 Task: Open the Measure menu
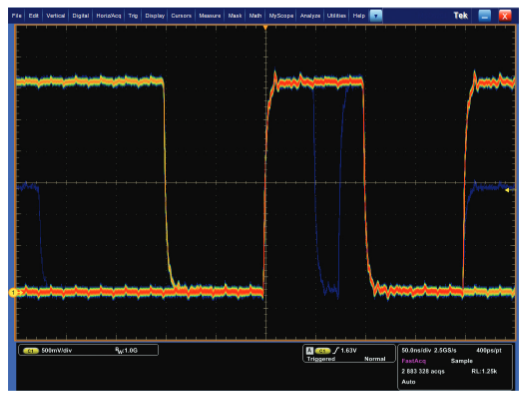click(210, 16)
